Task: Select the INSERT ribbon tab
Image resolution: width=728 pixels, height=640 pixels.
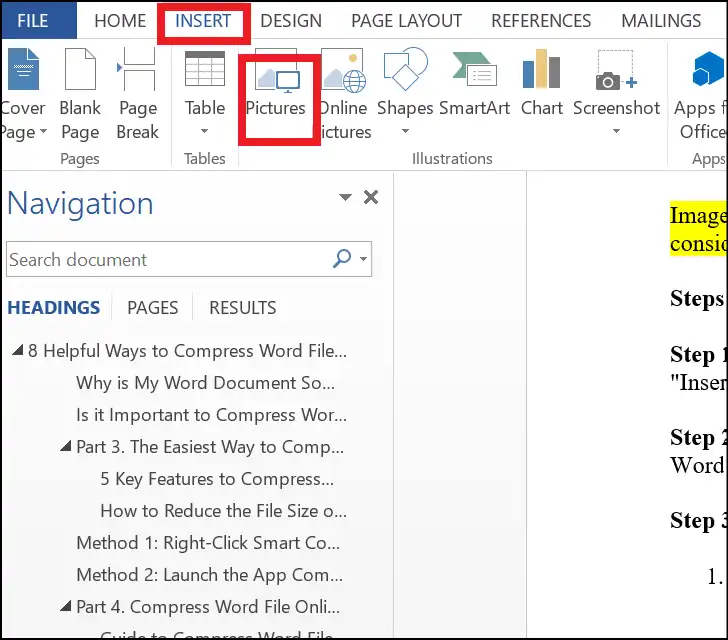Action: pos(203,21)
